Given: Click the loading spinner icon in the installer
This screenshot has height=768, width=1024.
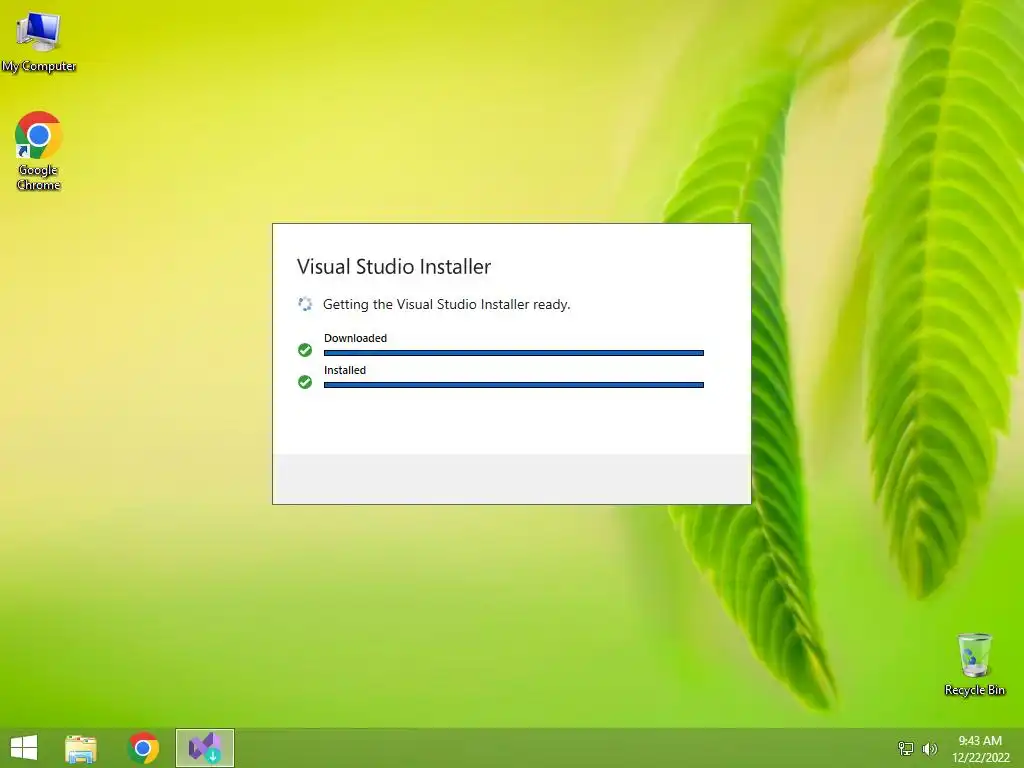Looking at the screenshot, I should click(x=305, y=304).
